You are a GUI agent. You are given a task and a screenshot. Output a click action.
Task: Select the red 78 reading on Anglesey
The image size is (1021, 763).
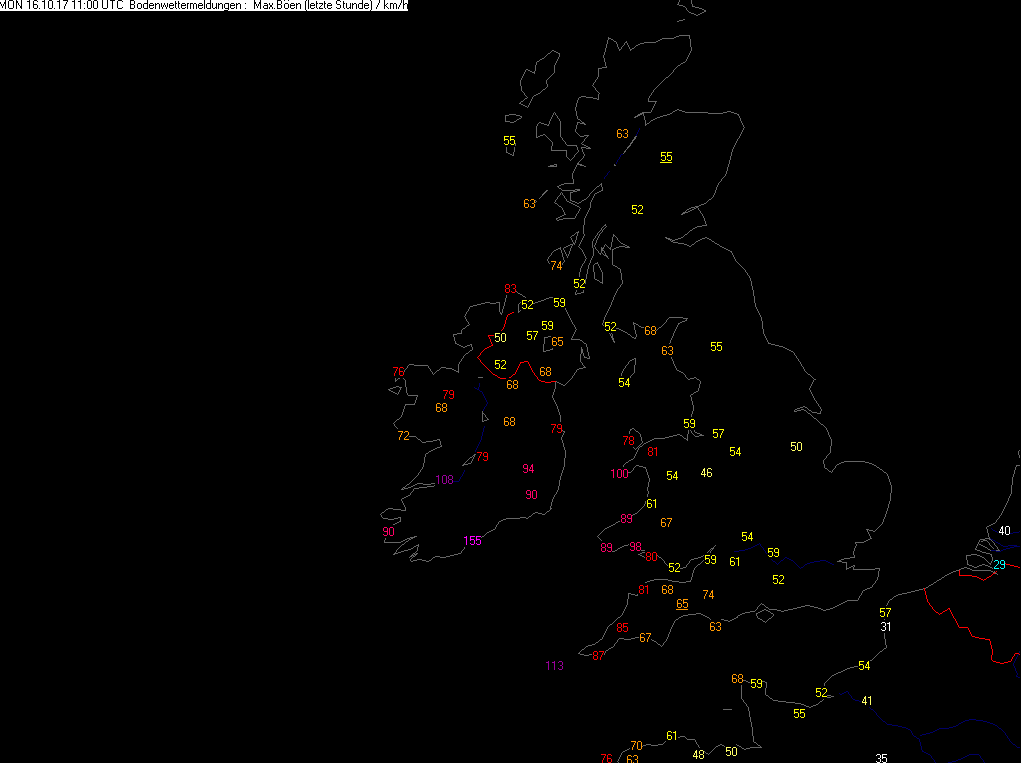pyautogui.click(x=628, y=441)
